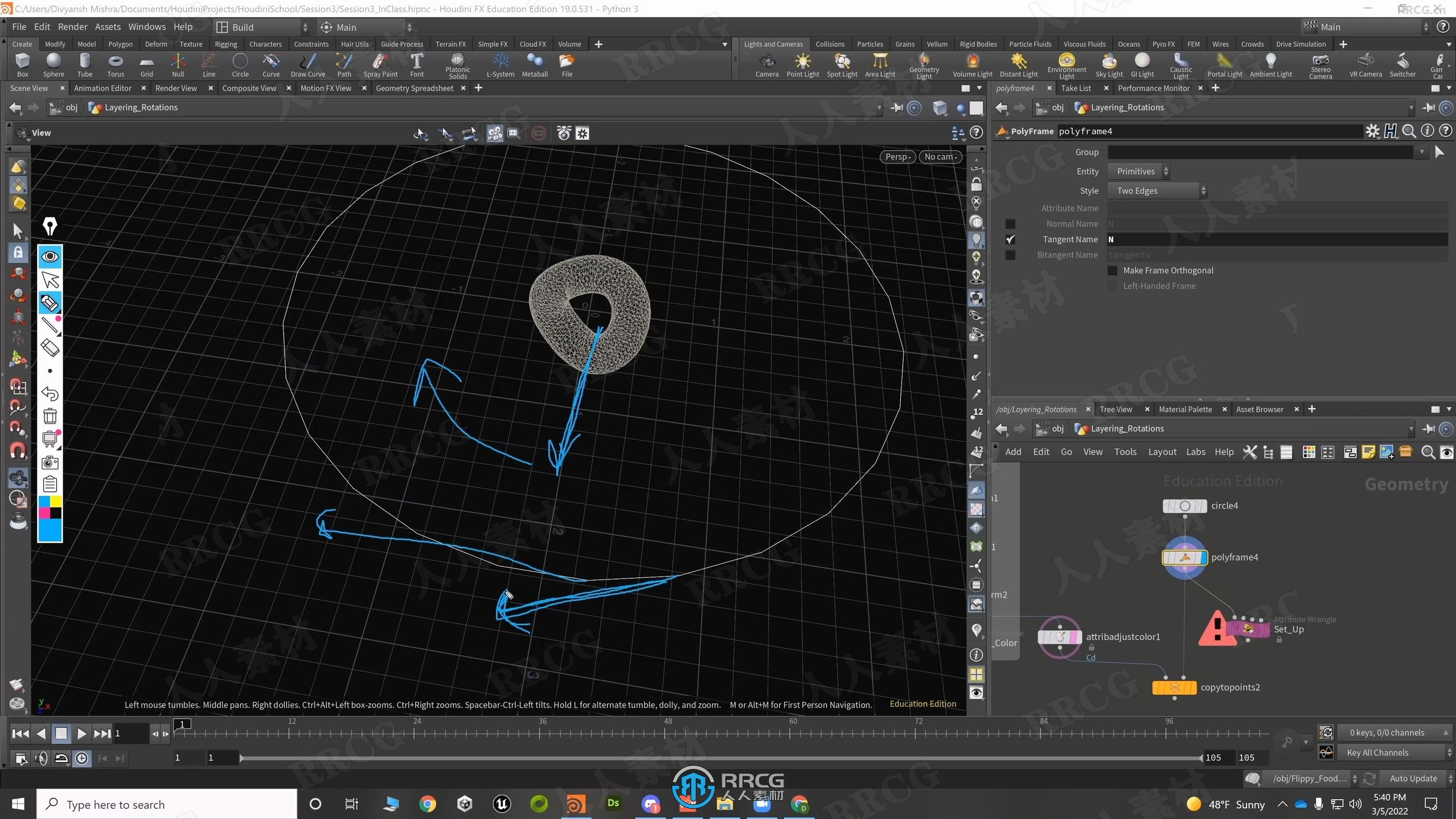1456x819 pixels.
Task: Open the No cam camera menu
Action: click(x=941, y=157)
